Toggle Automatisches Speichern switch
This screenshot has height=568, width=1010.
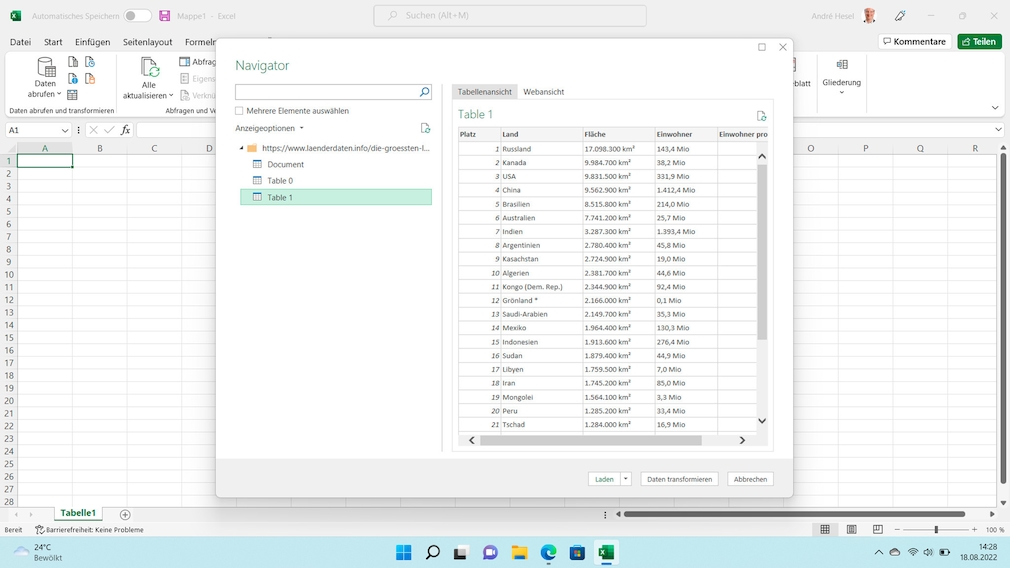138,16
